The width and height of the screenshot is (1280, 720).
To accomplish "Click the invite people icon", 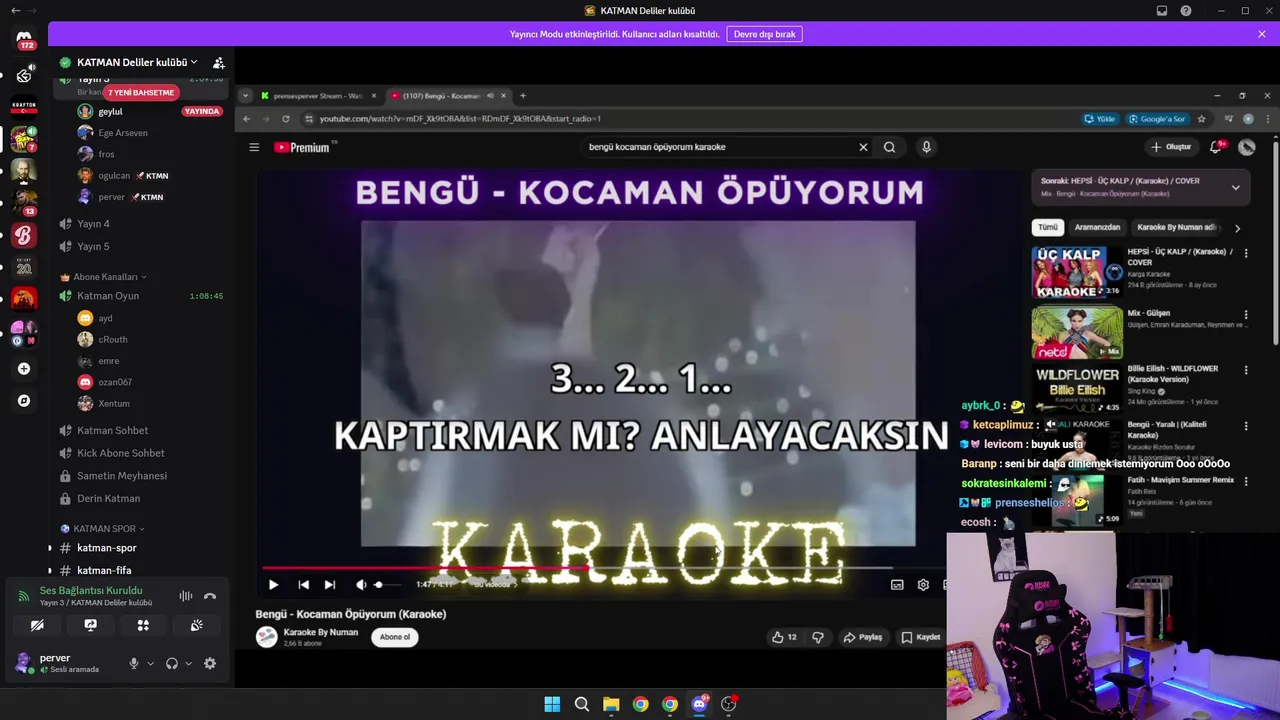I will pos(219,62).
